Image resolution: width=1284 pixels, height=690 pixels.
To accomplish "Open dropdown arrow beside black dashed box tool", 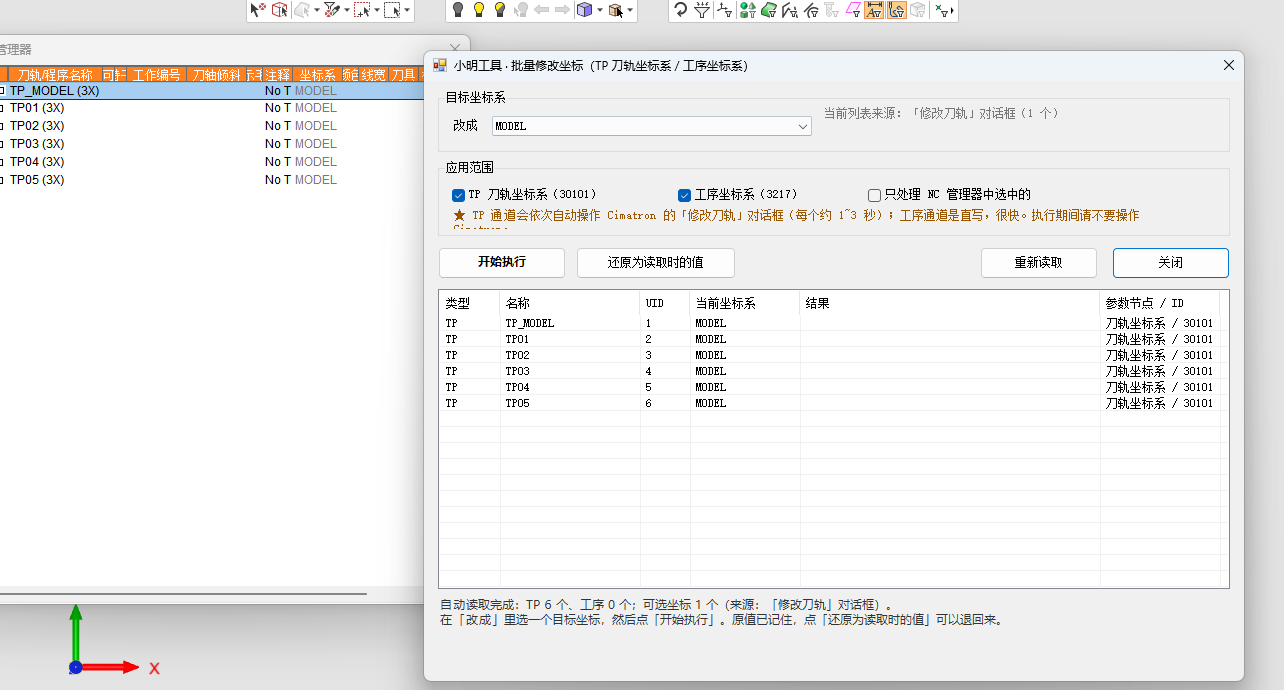I will (x=407, y=11).
